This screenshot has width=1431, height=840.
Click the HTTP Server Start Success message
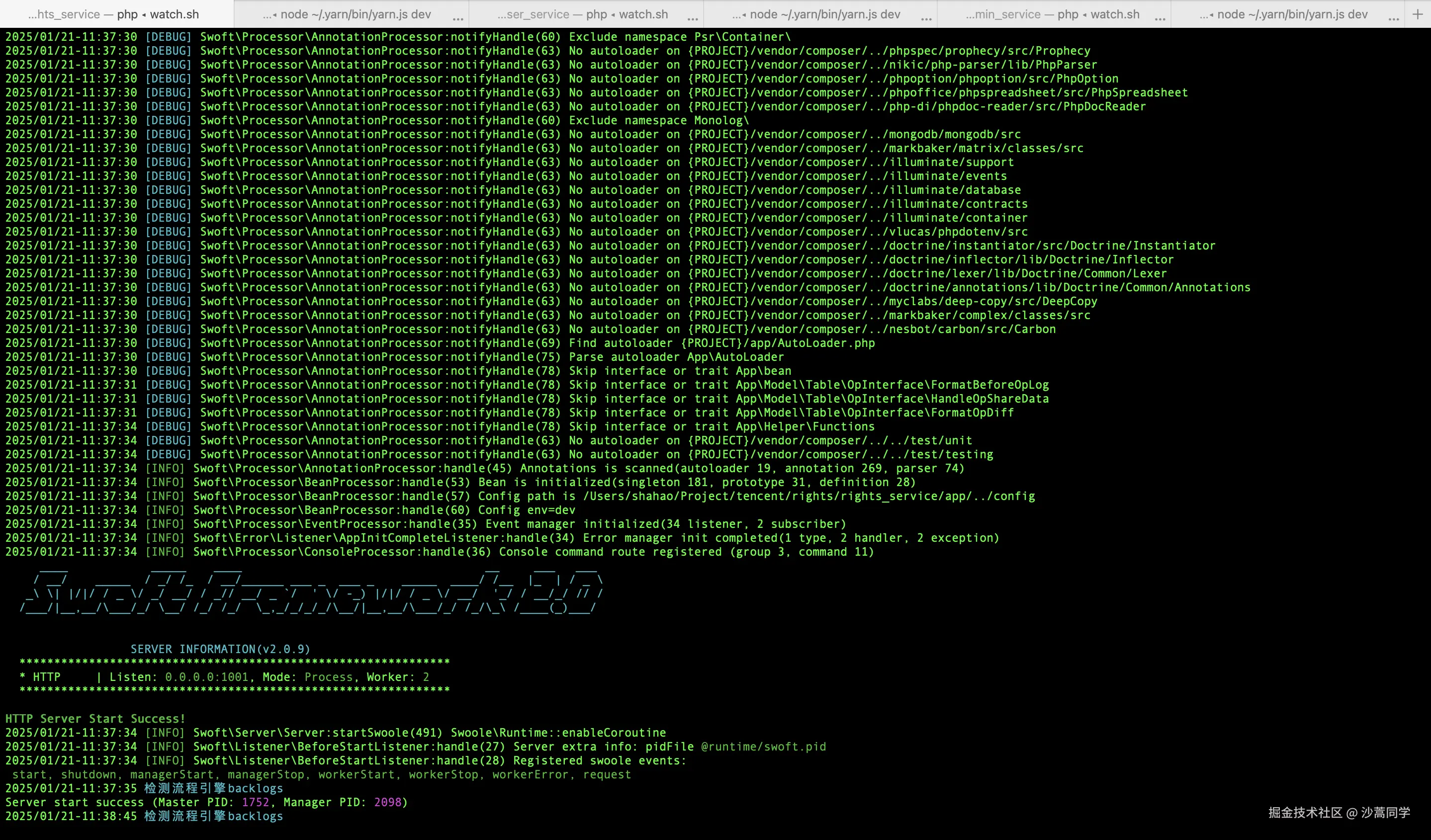click(x=95, y=719)
